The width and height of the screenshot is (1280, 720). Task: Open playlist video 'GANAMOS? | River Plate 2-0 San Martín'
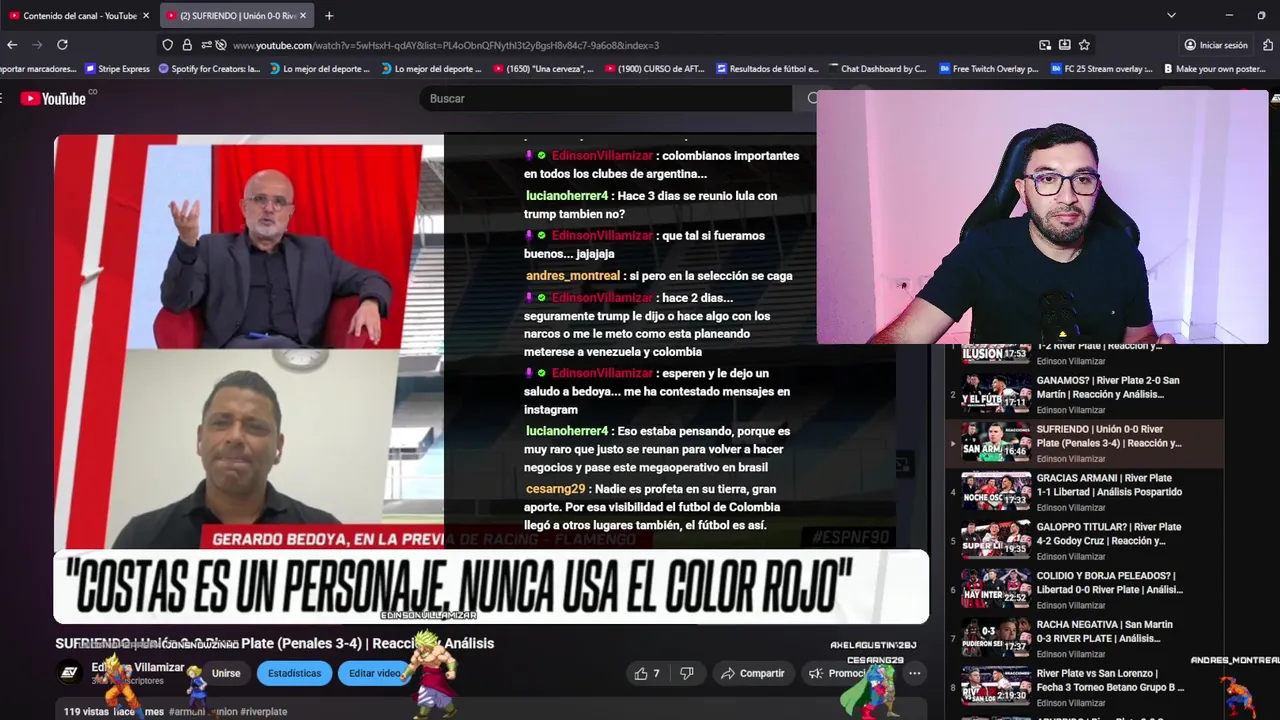[x=1085, y=394]
